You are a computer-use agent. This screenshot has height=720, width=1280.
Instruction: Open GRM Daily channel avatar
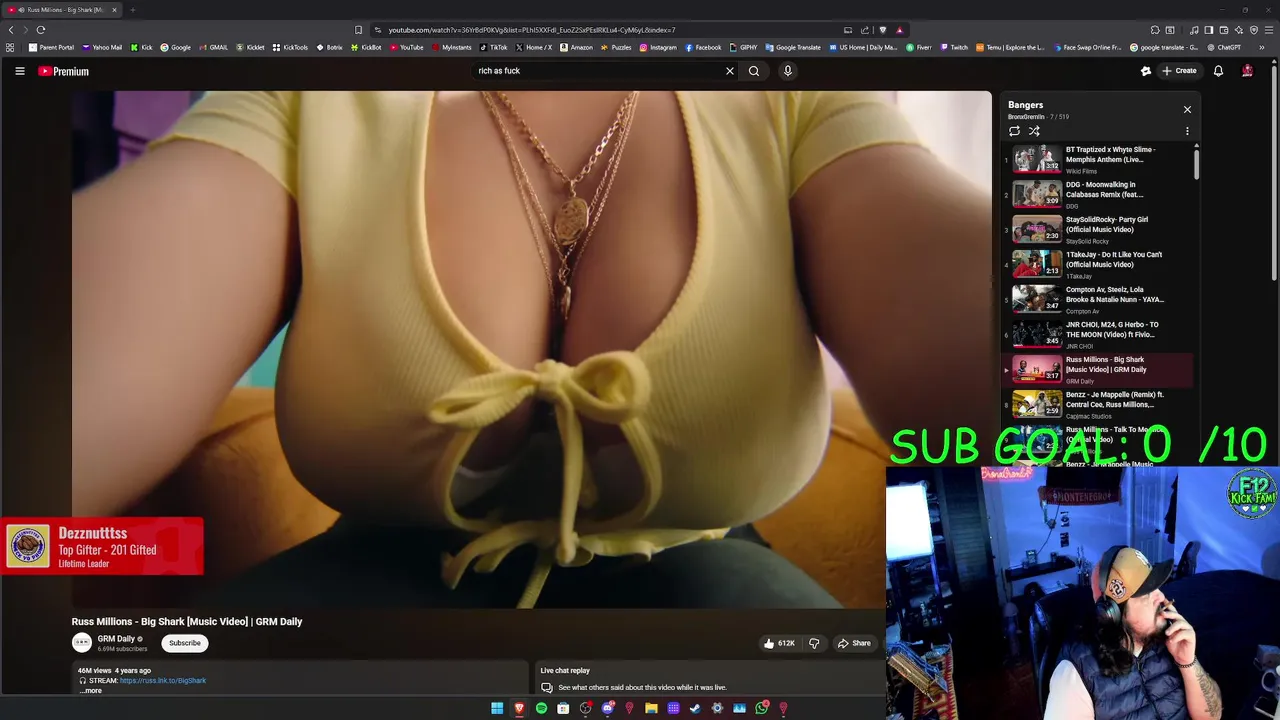click(x=82, y=643)
